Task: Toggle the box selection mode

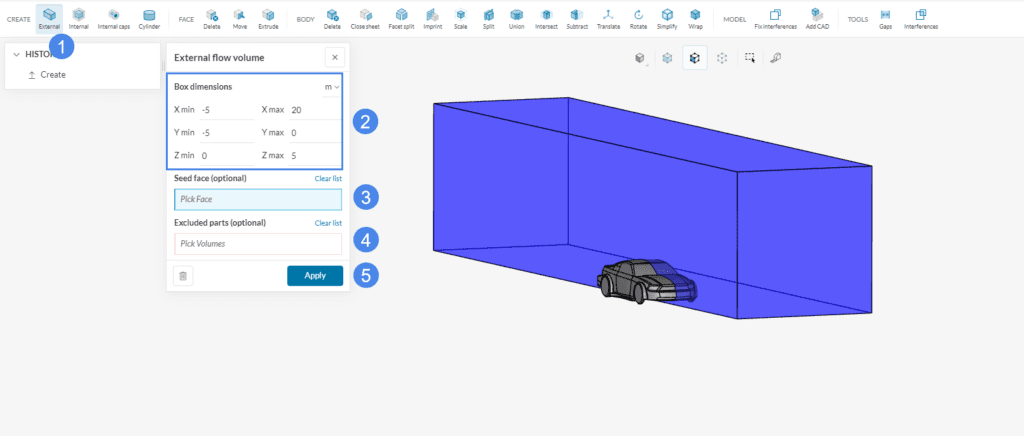Action: (750, 58)
